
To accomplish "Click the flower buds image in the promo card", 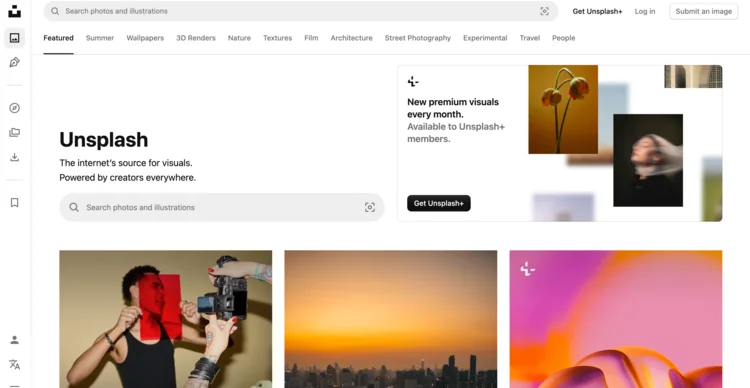I will (563, 110).
